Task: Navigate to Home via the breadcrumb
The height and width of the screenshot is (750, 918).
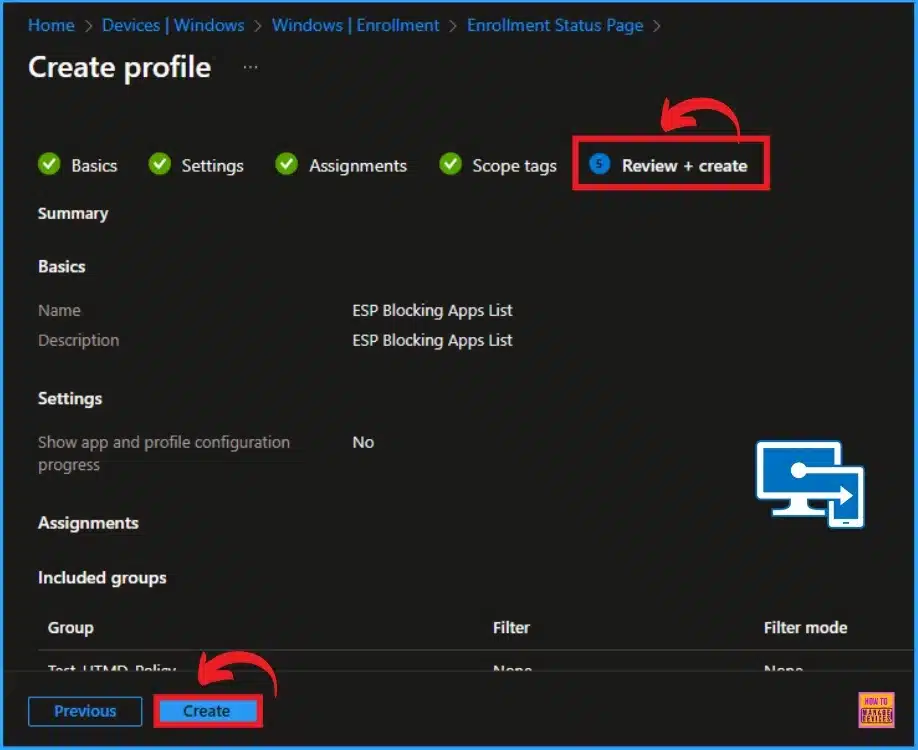Action: (x=51, y=25)
